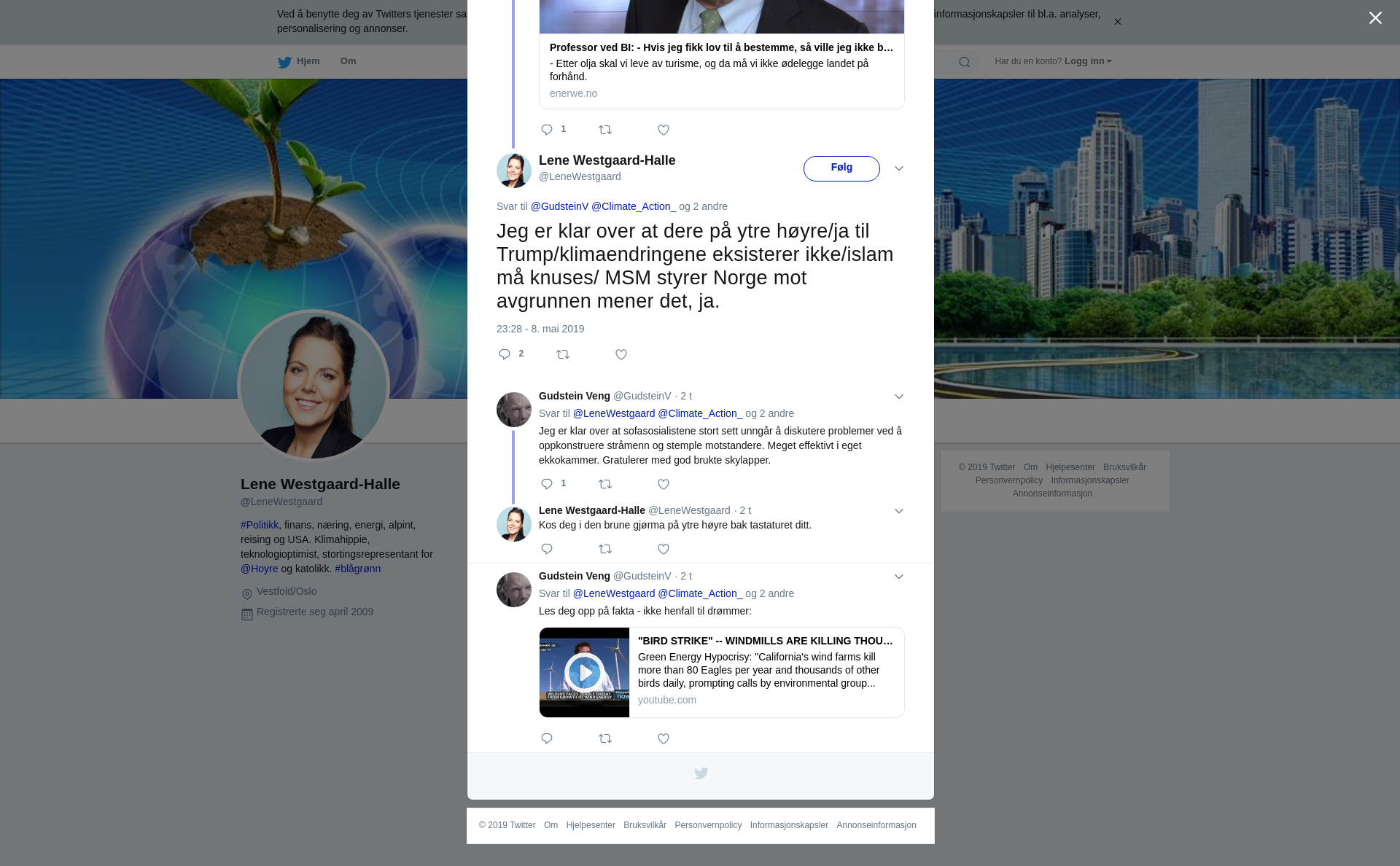Image resolution: width=1400 pixels, height=866 pixels.
Task: Click 'og 2 andre' in the main tweet's reply line
Action: [x=703, y=206]
